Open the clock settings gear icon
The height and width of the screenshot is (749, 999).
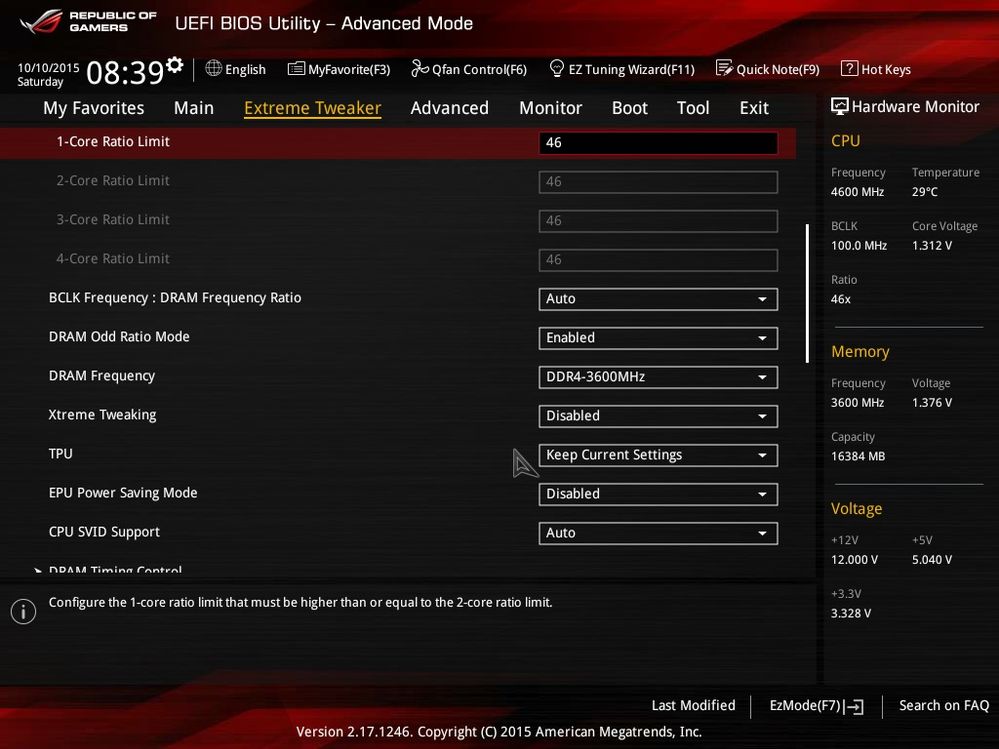[x=174, y=64]
